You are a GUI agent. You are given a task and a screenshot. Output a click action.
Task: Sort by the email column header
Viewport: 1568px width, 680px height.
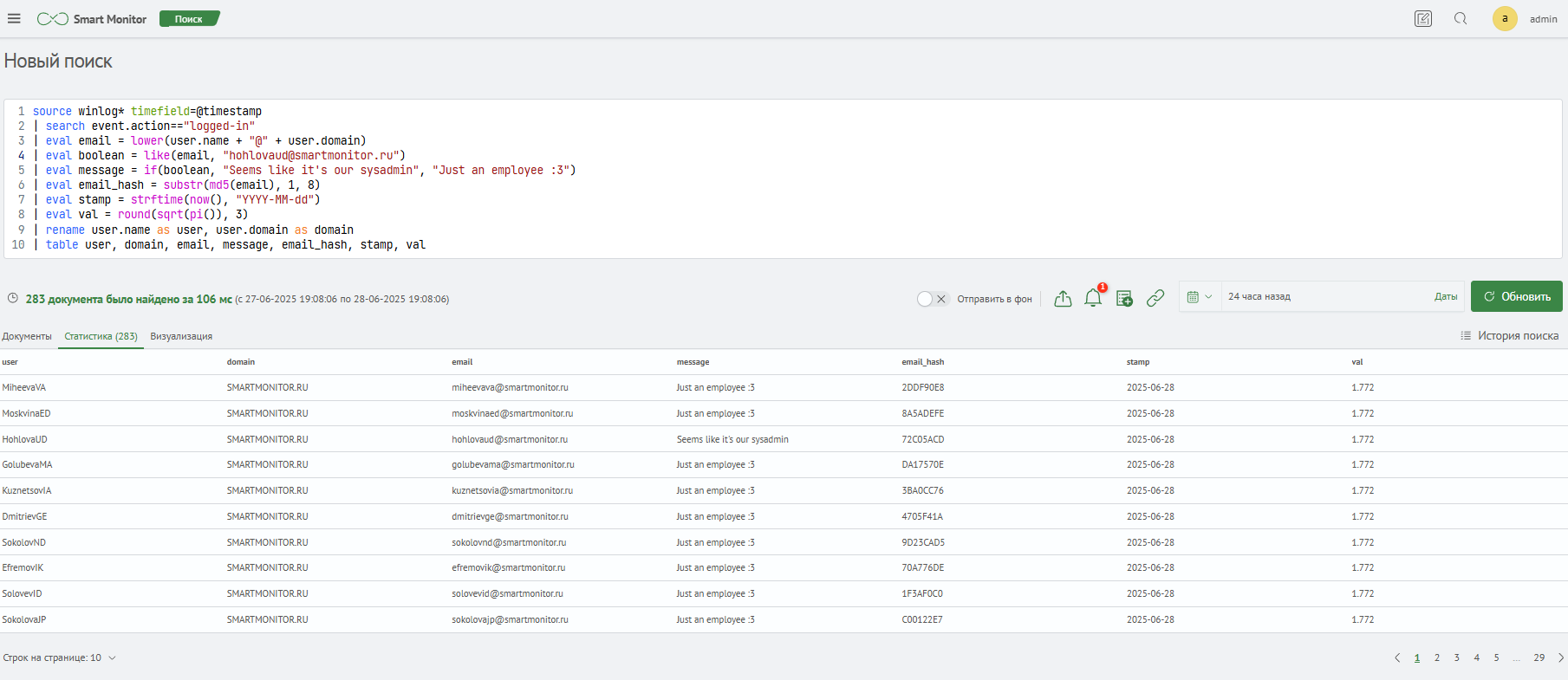coord(462,362)
